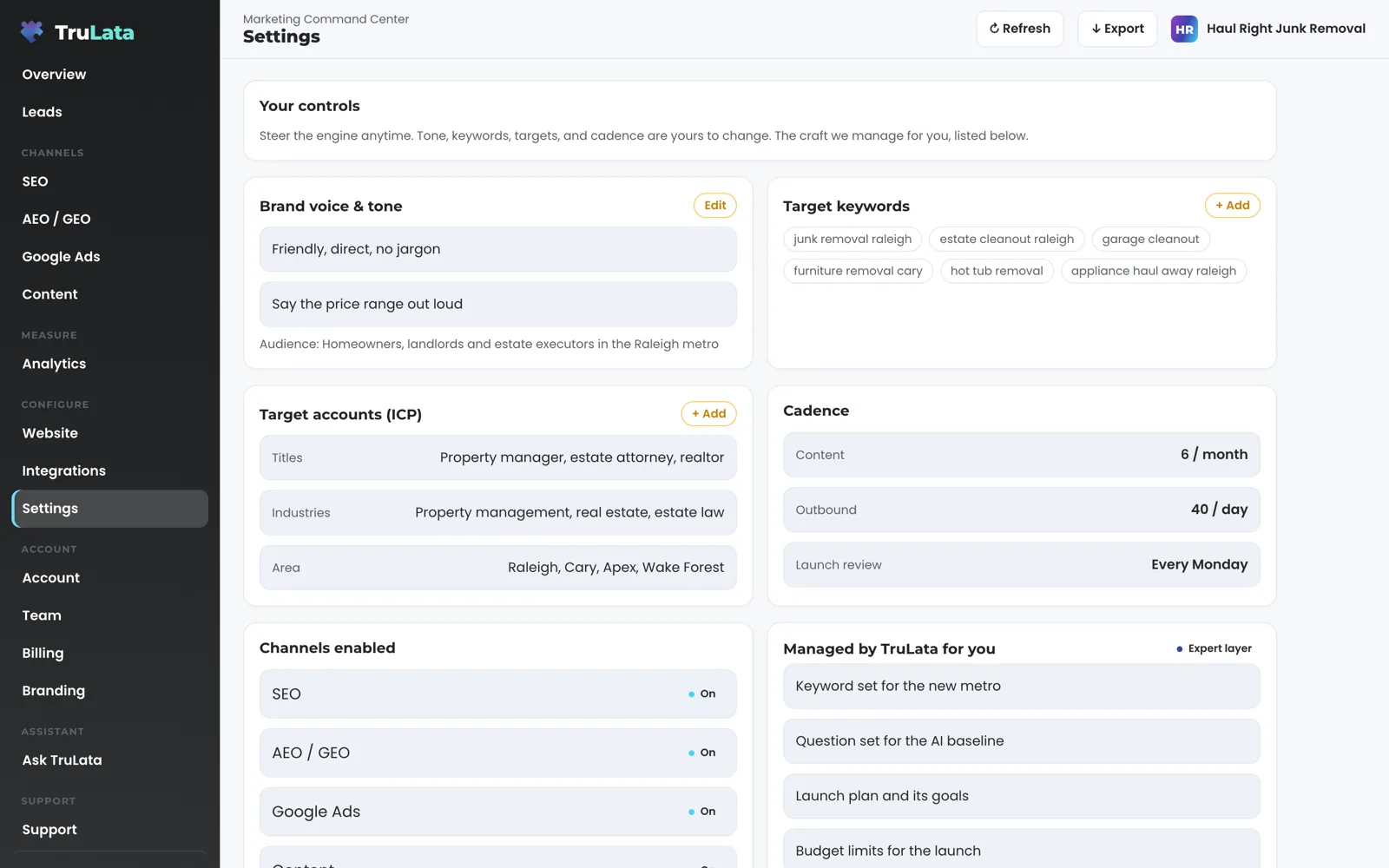
Task: Open 'Launch plan and its goals' item
Action: (1022, 796)
